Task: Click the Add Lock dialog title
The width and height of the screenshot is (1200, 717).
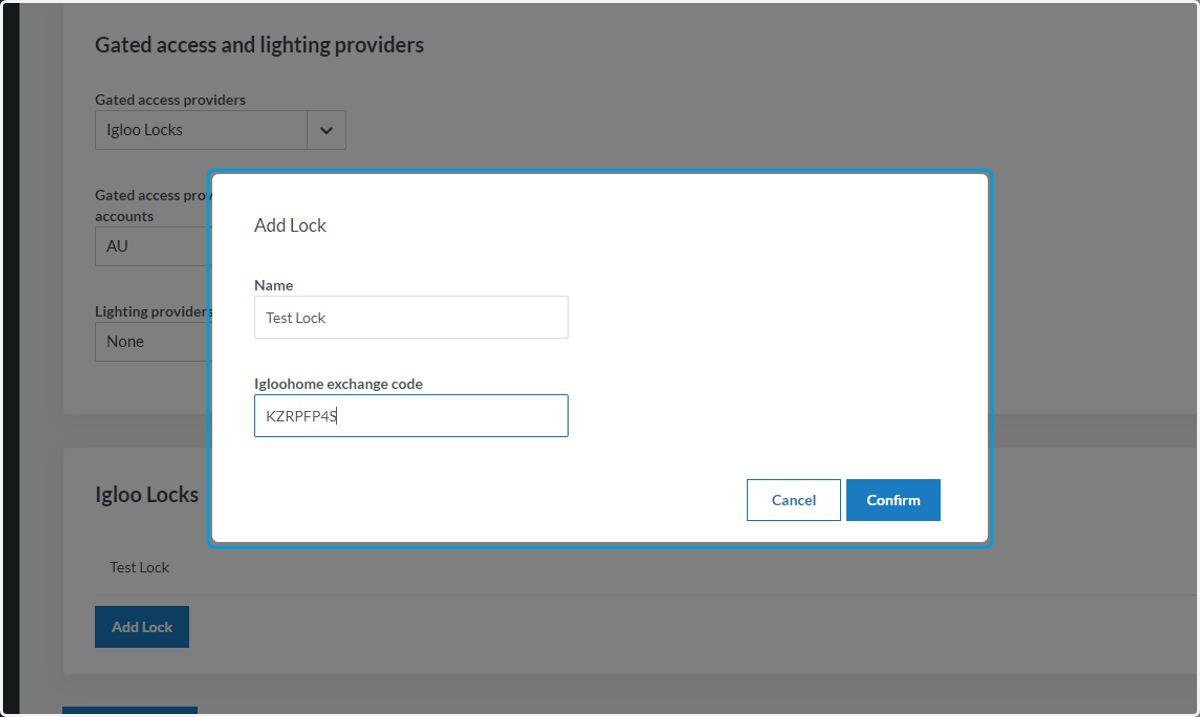Action: click(x=290, y=226)
